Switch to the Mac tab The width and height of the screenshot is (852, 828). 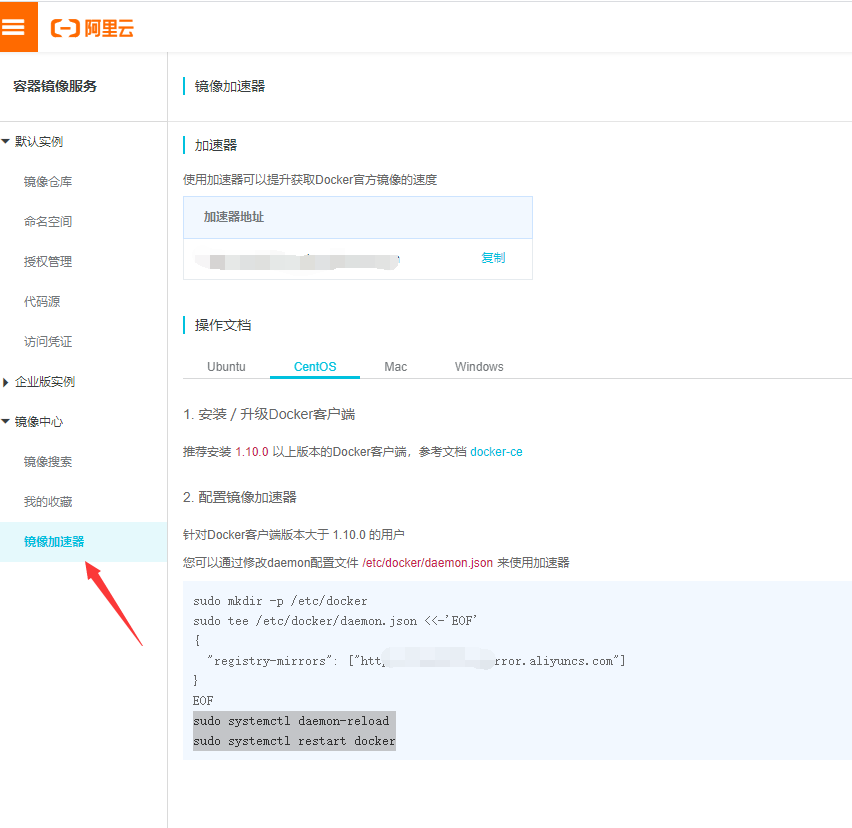(395, 366)
